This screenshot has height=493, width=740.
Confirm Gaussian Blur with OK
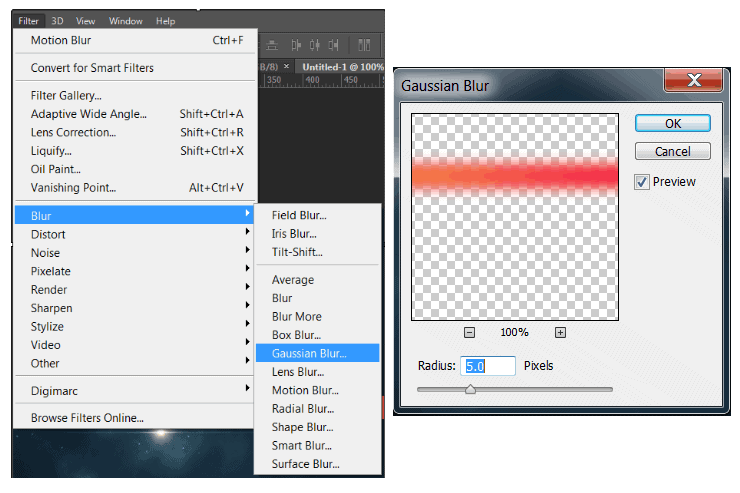pos(673,124)
